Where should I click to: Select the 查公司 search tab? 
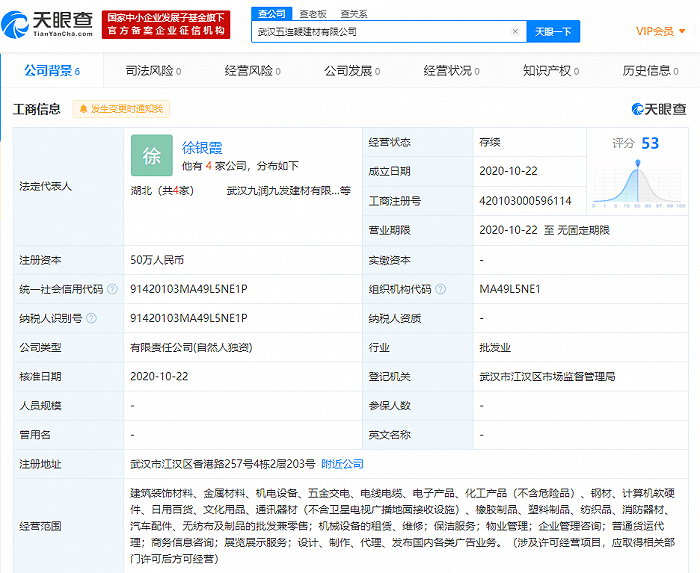pos(271,14)
